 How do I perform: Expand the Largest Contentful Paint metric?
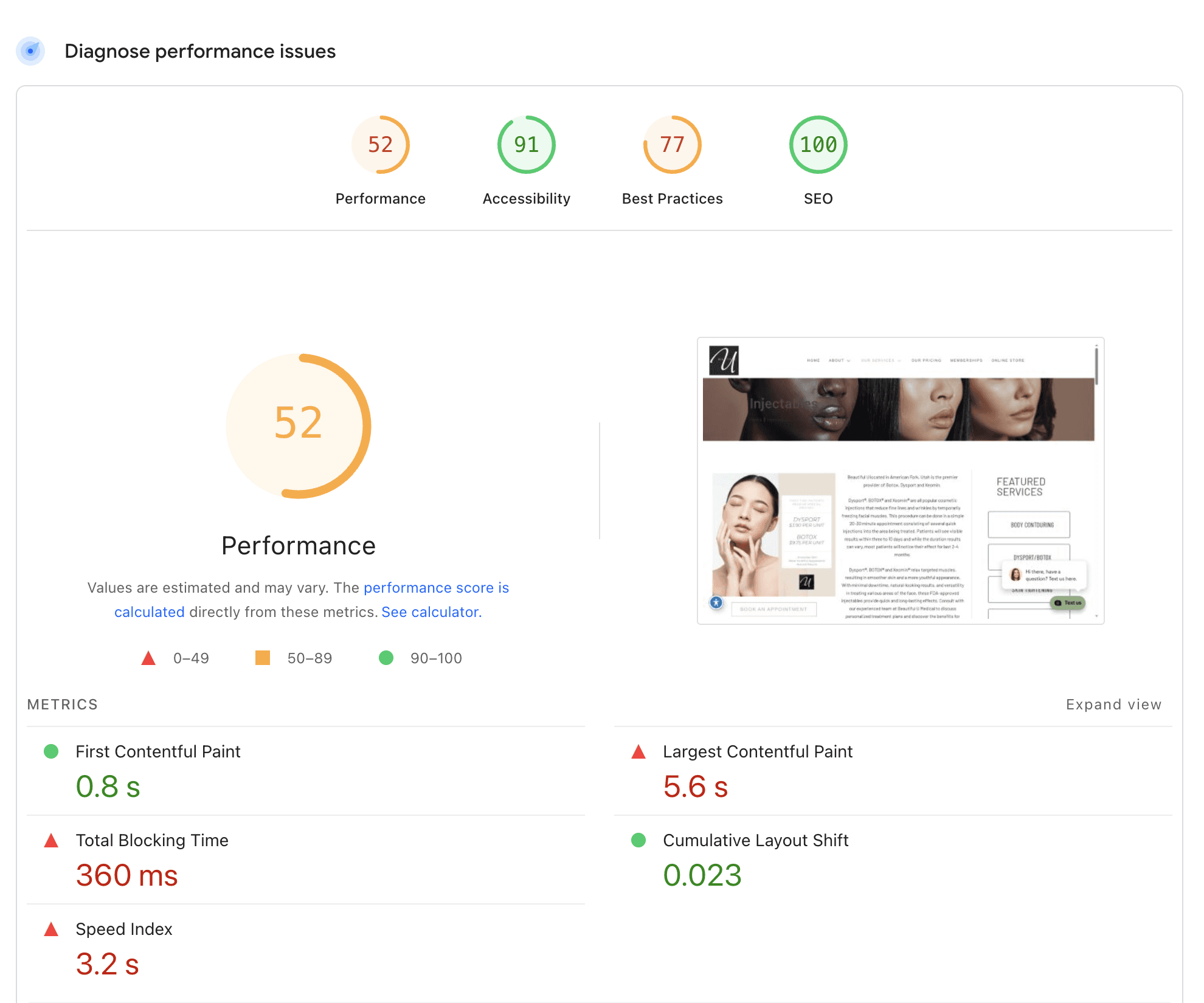757,751
